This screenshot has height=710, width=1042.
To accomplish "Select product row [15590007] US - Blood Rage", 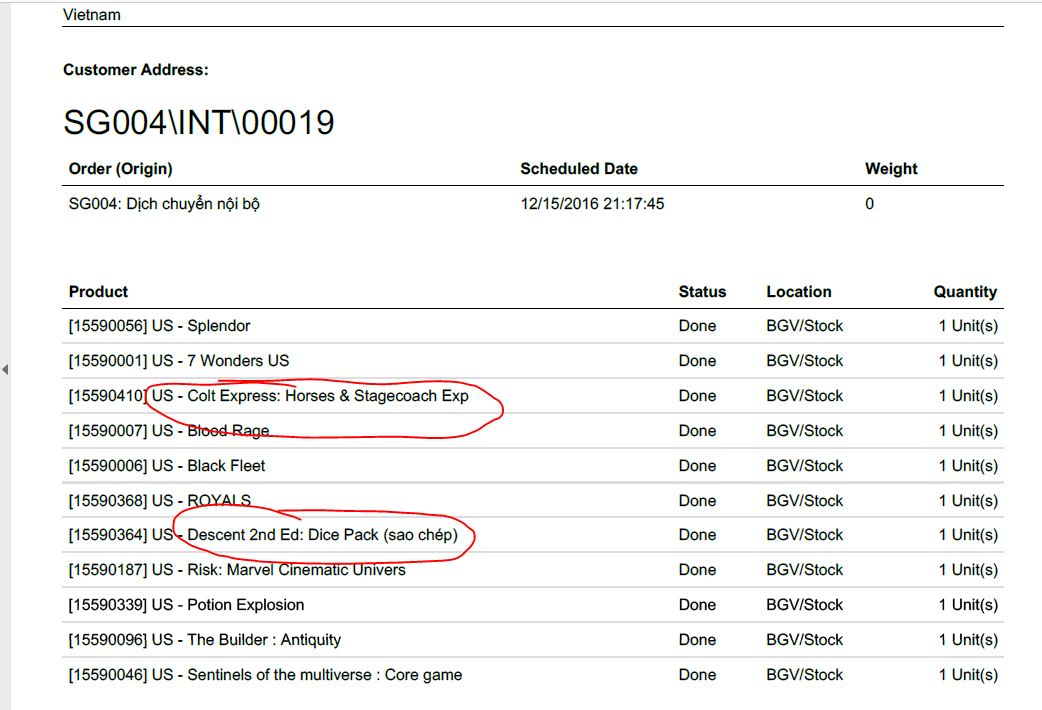I will tap(533, 431).
